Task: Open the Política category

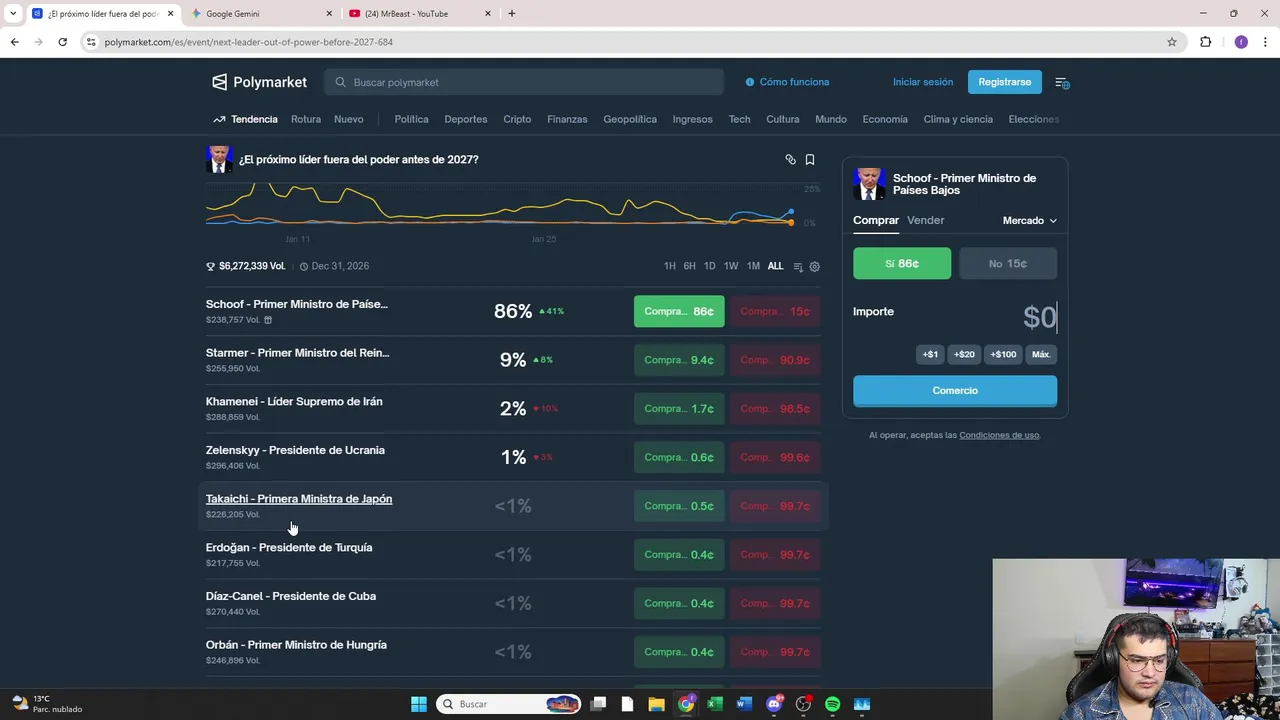Action: [x=411, y=119]
